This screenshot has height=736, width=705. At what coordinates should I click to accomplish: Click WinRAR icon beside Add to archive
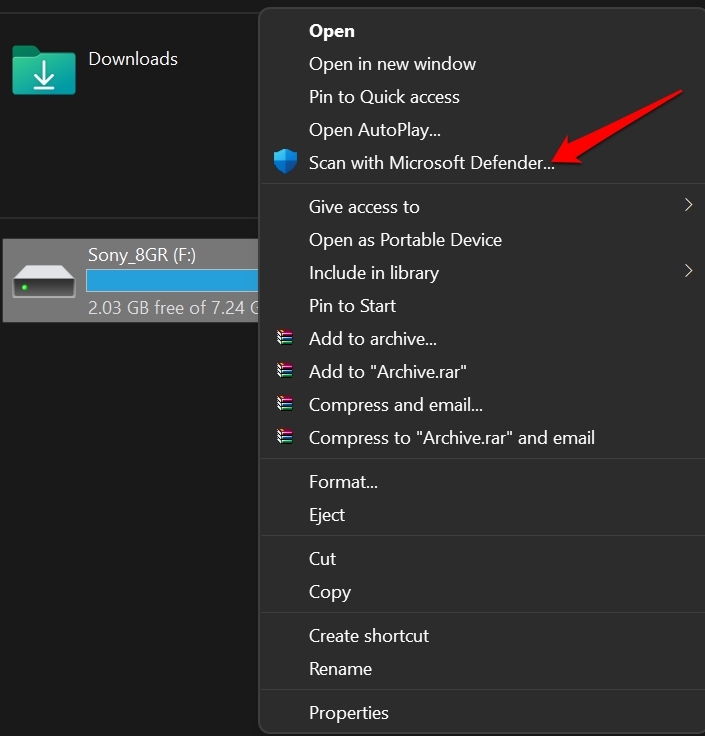286,339
